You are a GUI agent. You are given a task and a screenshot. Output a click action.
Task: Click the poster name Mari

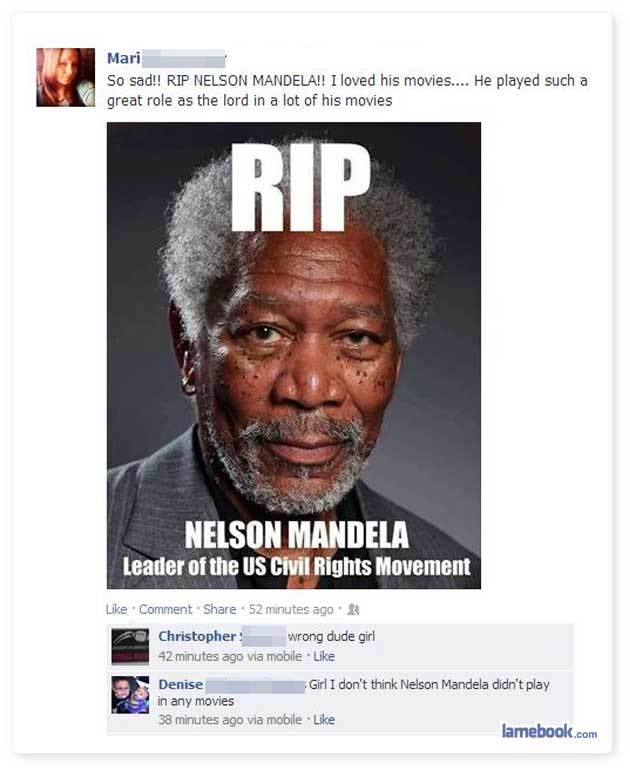(124, 58)
